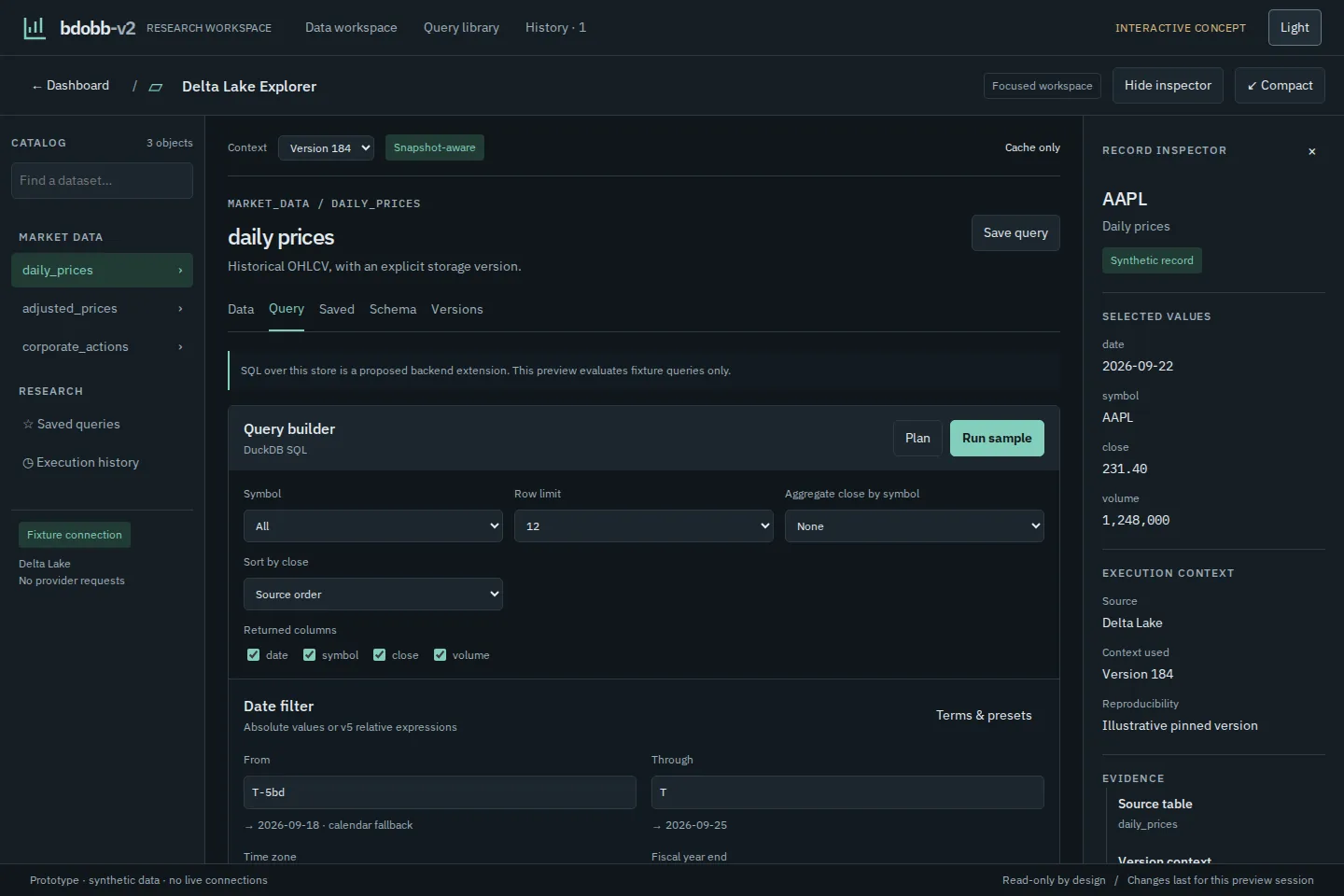Screen dimensions: 1344x896
Task: Go back to Dashboard link
Action: point(70,85)
